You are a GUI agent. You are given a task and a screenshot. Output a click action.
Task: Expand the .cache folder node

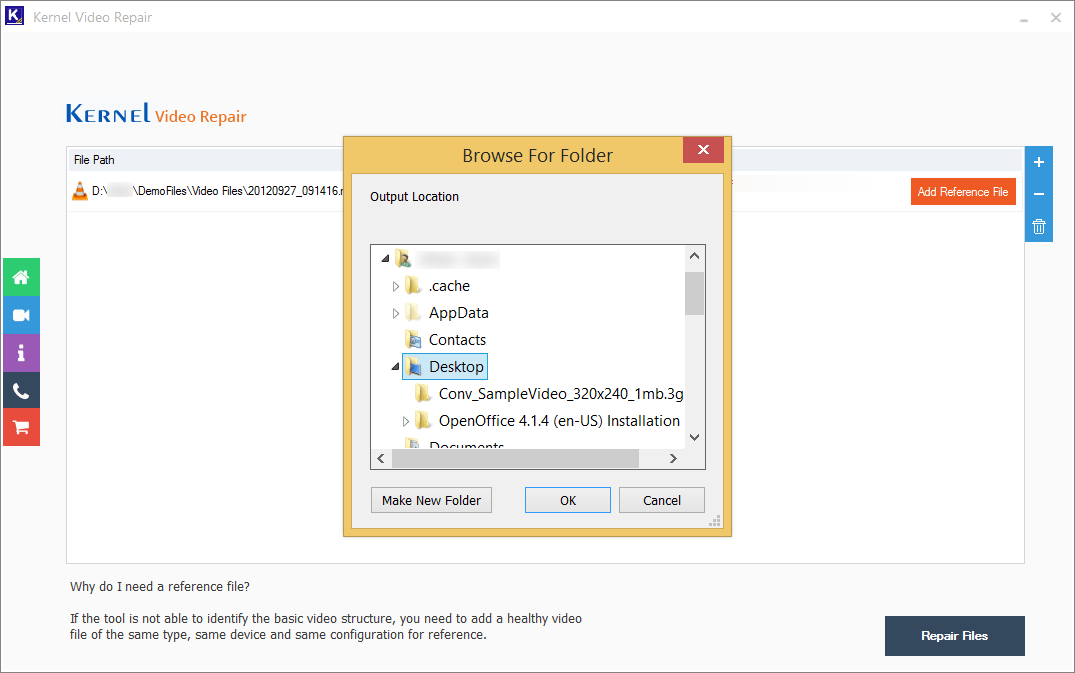[396, 286]
